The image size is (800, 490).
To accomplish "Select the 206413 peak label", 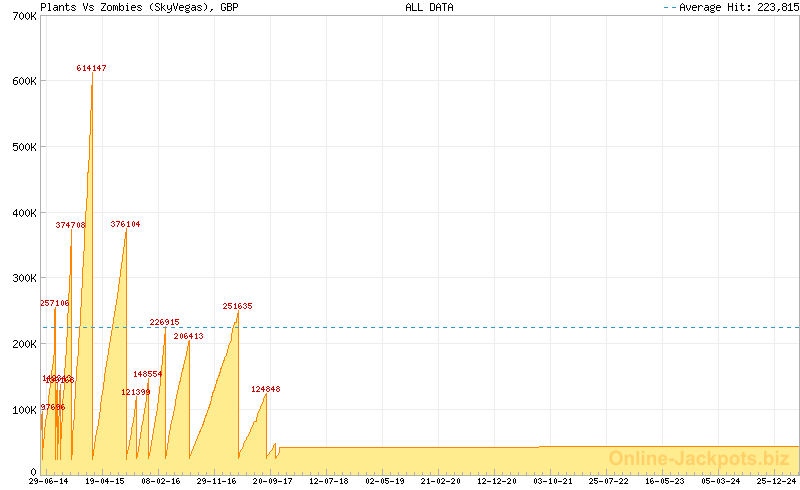I will pos(188,336).
